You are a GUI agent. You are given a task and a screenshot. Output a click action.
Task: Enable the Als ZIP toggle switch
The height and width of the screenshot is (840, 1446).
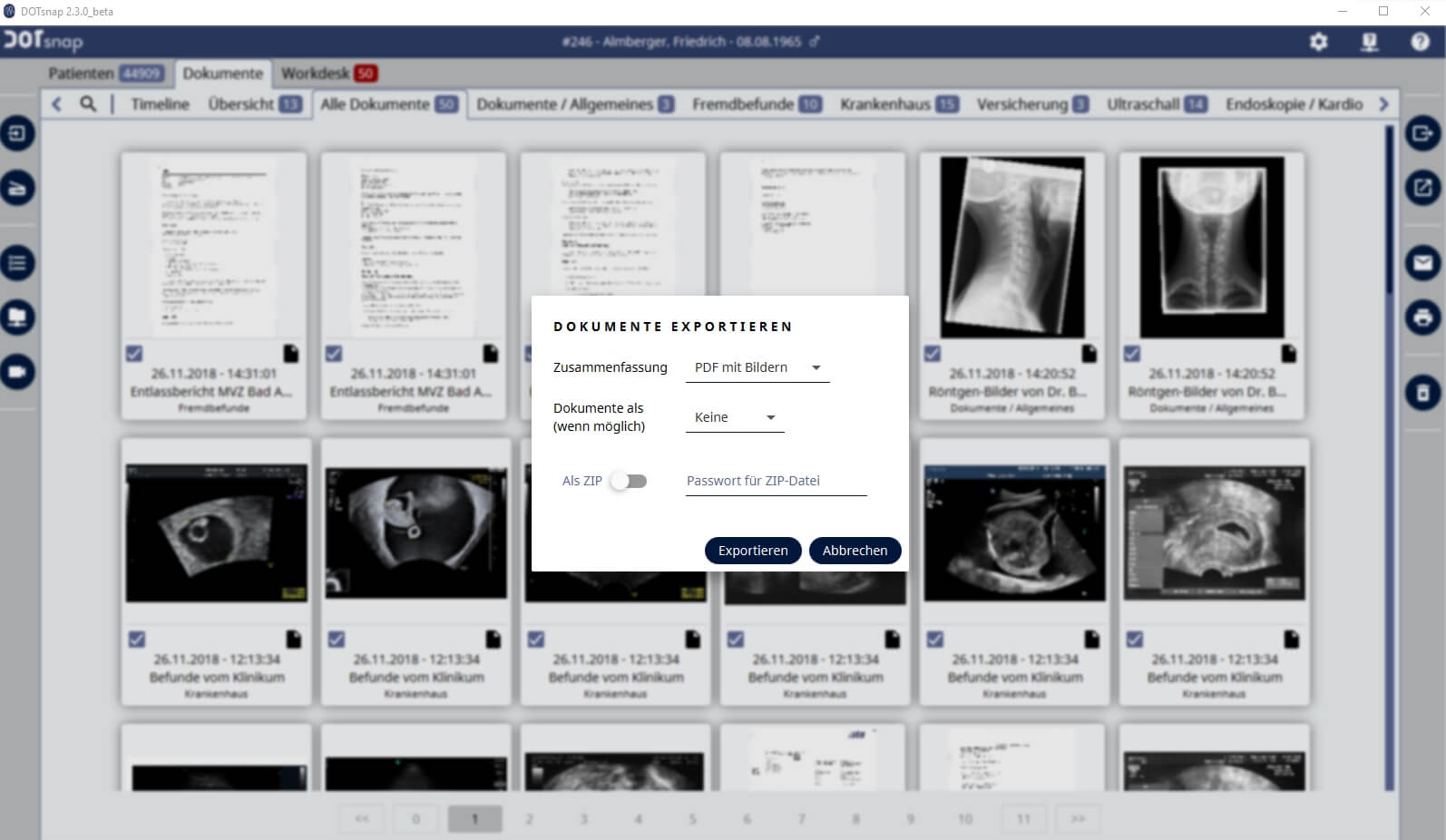(x=629, y=481)
